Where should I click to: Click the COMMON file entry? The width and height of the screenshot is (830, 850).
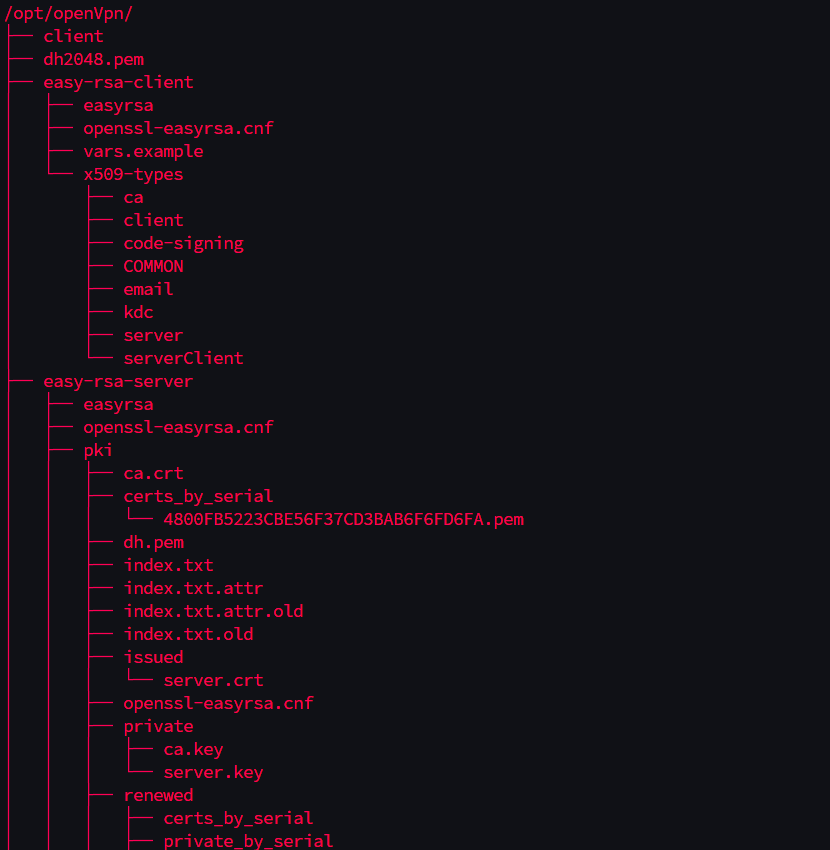pos(153,266)
